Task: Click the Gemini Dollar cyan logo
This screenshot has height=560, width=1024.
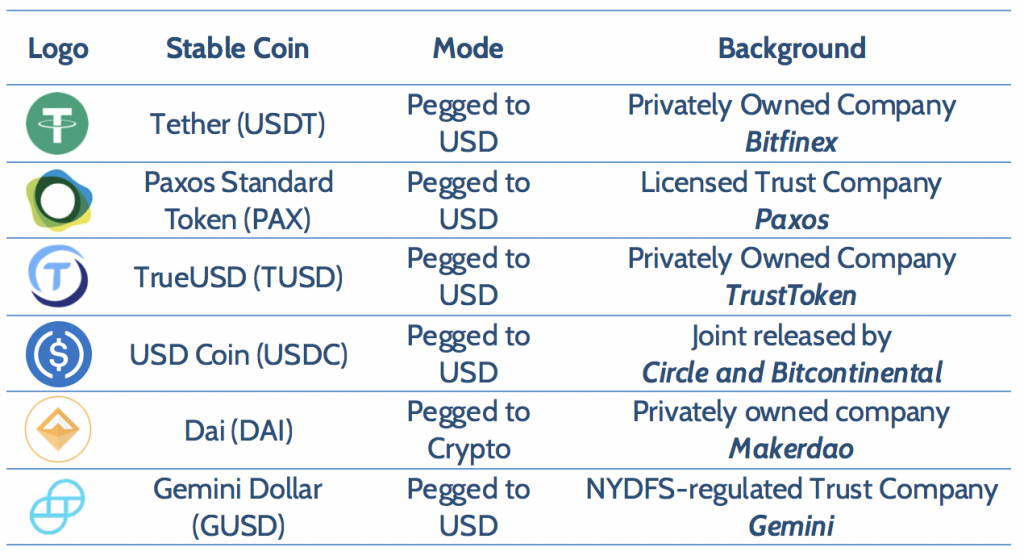Action: [57, 506]
